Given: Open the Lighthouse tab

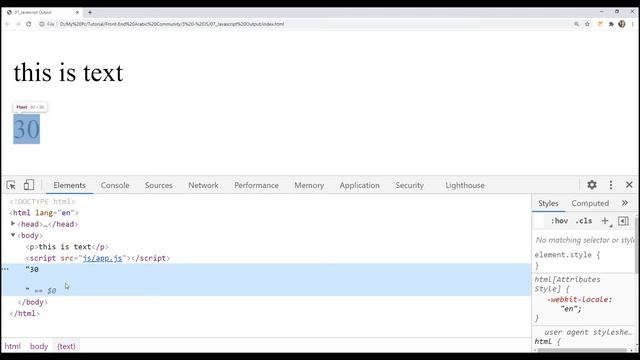Looking at the screenshot, I should (465, 185).
